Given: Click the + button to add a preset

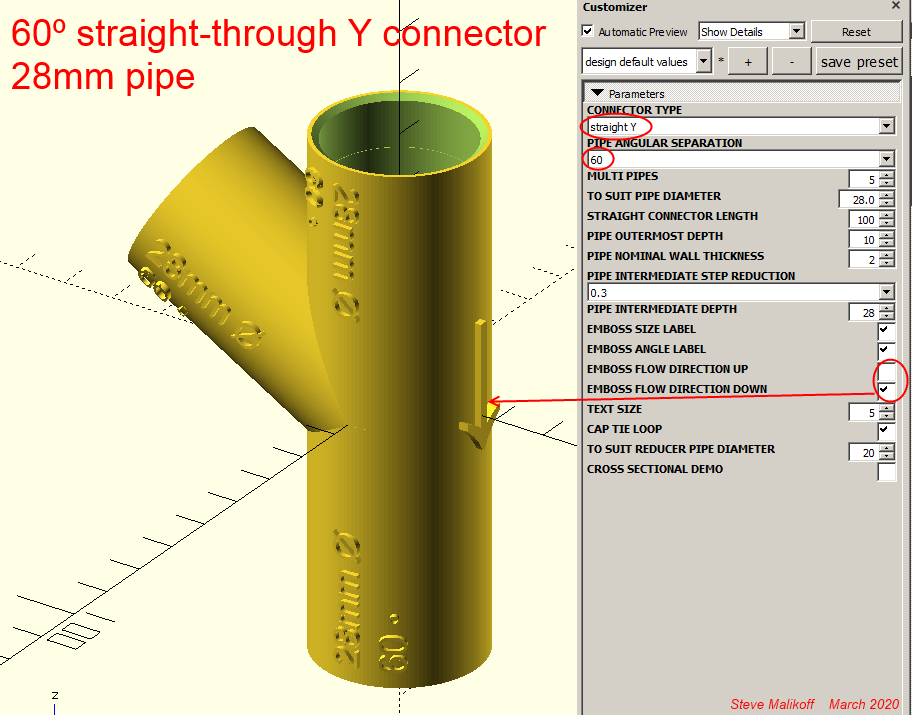Looking at the screenshot, I should pos(748,61).
